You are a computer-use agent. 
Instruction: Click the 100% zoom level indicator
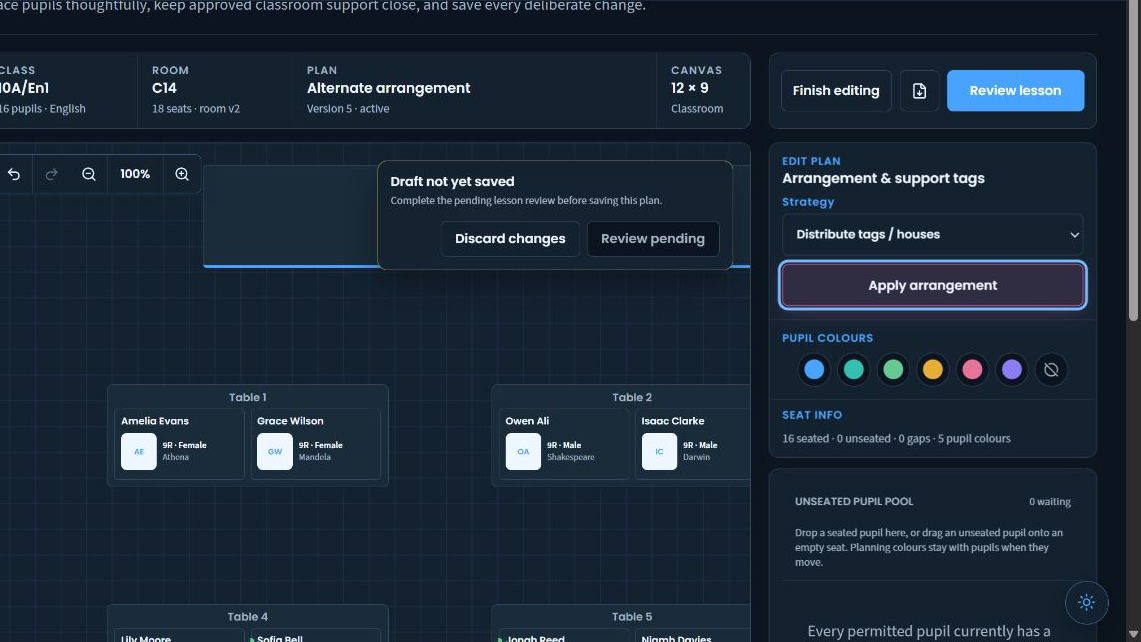tap(135, 174)
